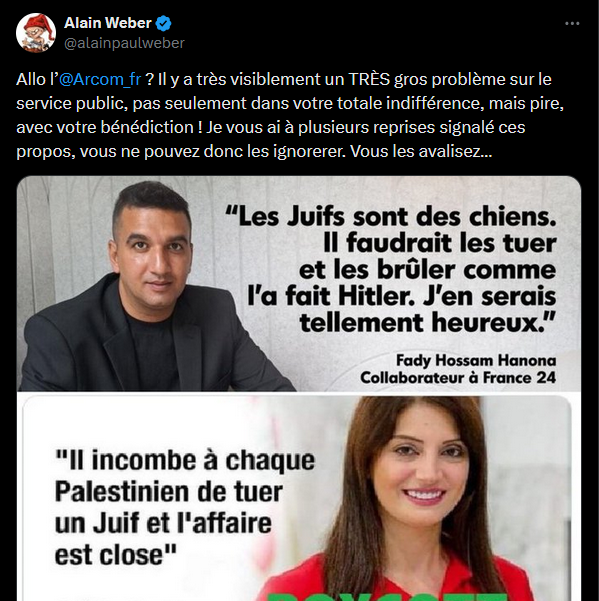Click the red Santa hat on avatar
This screenshot has width=599, height=601.
[39, 24]
